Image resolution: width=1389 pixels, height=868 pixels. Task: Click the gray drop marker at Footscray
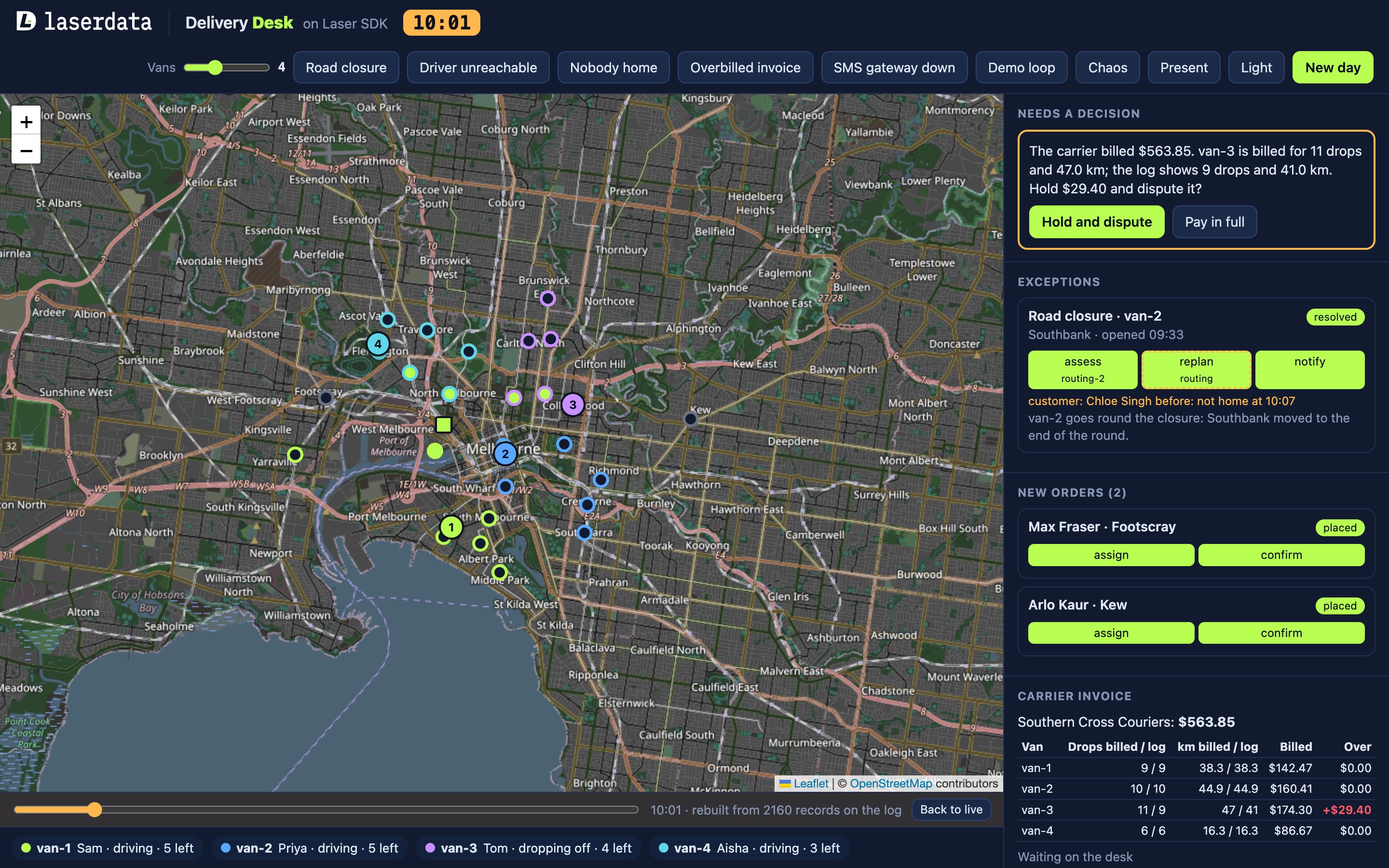click(326, 397)
